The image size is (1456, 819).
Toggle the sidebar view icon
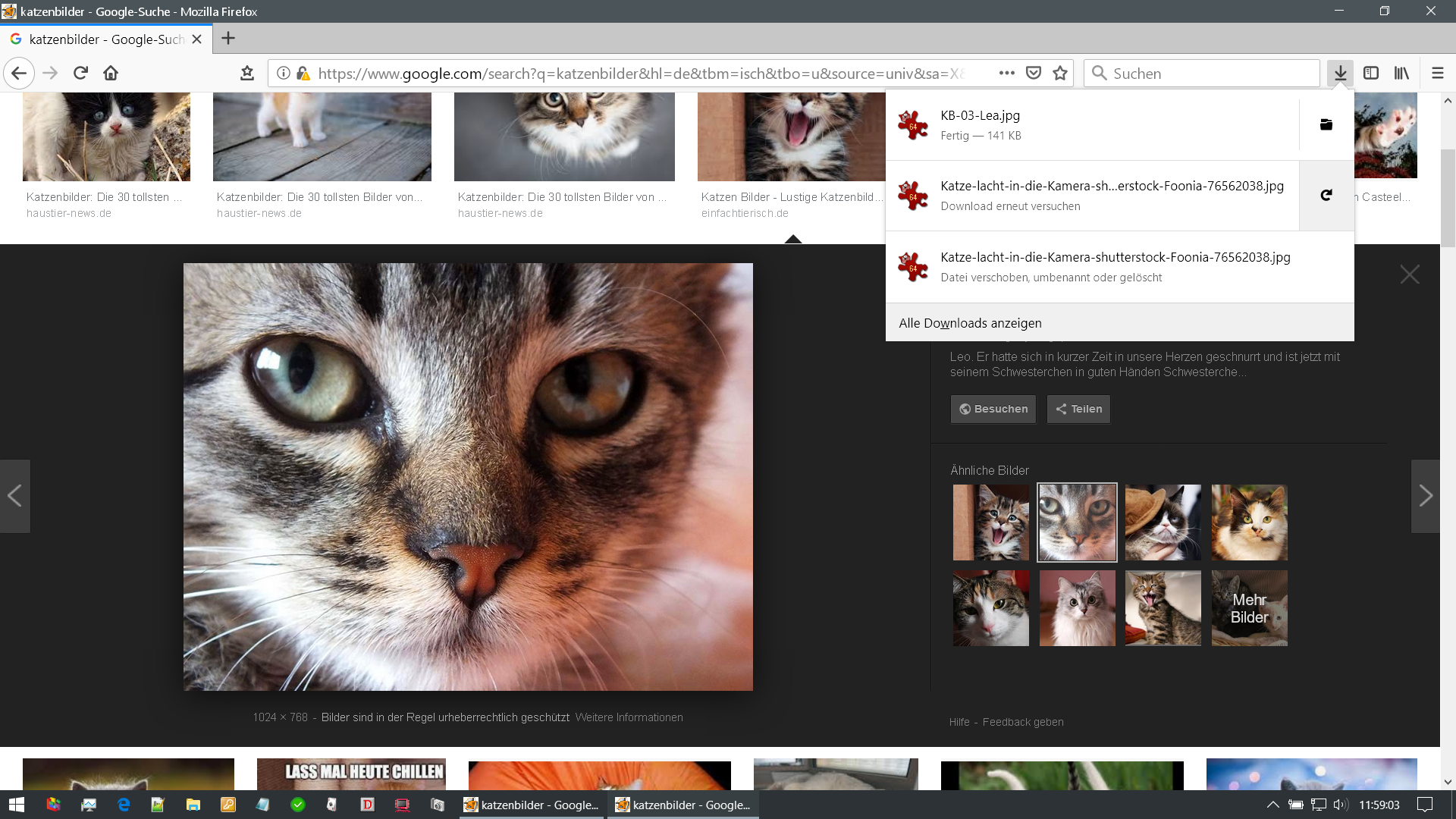pos(1370,73)
